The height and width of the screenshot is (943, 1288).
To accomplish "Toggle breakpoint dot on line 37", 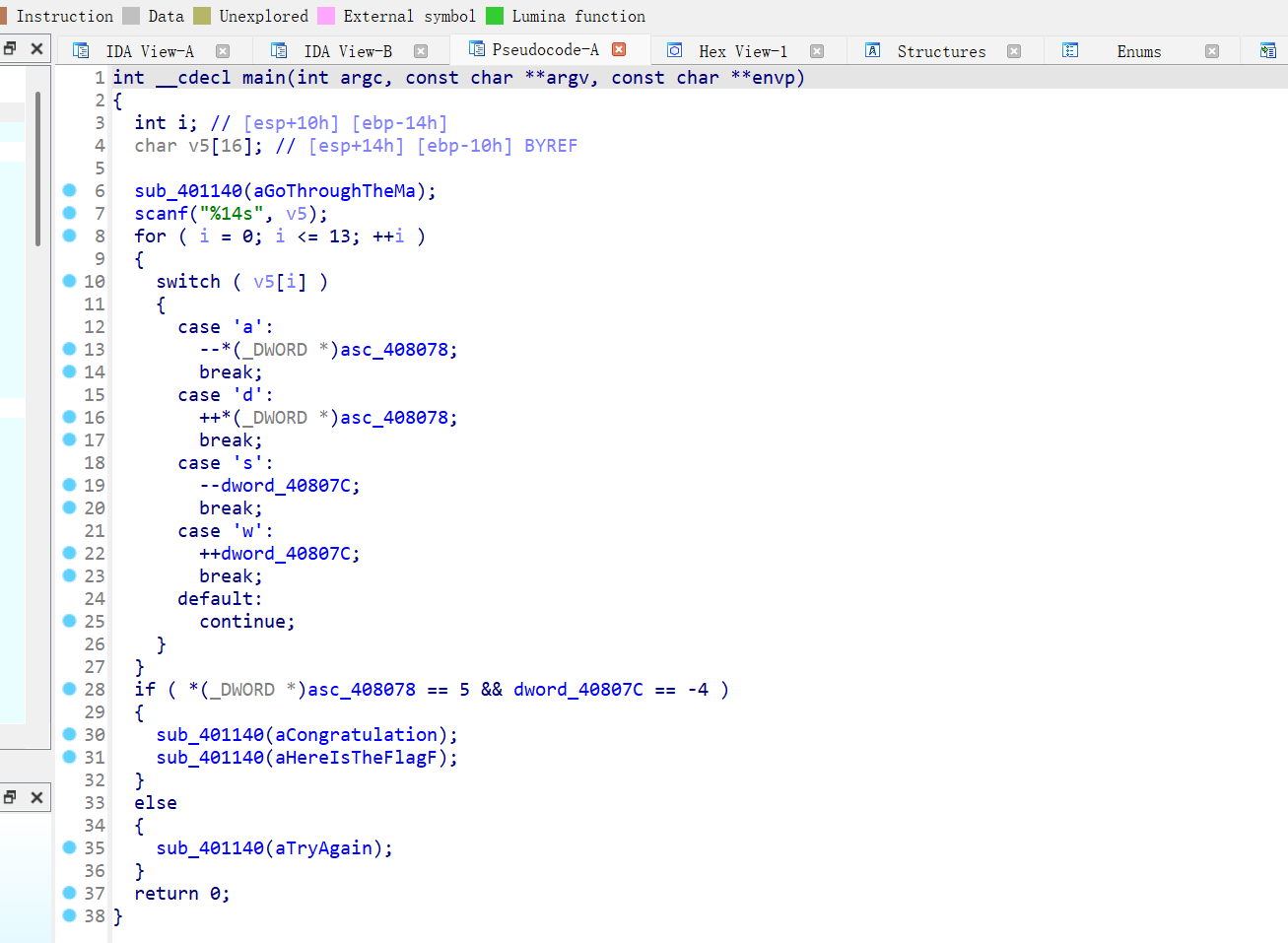I will [x=69, y=893].
